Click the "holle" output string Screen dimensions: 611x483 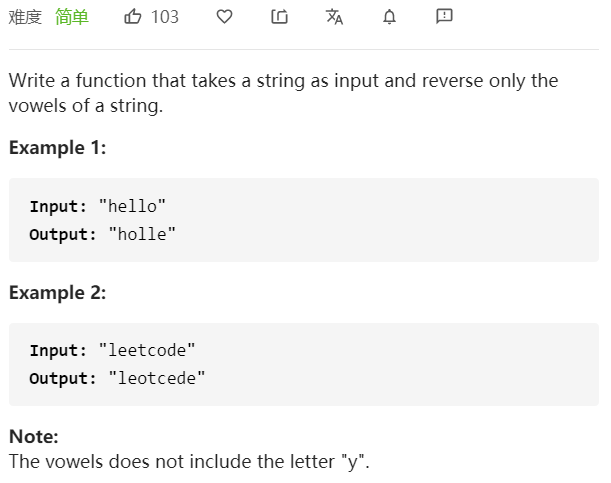(142, 234)
